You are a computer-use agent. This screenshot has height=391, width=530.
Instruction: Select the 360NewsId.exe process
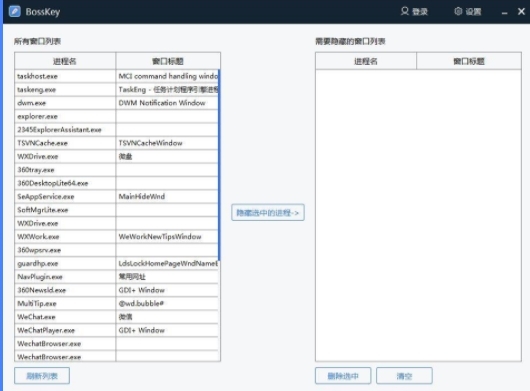116,290
